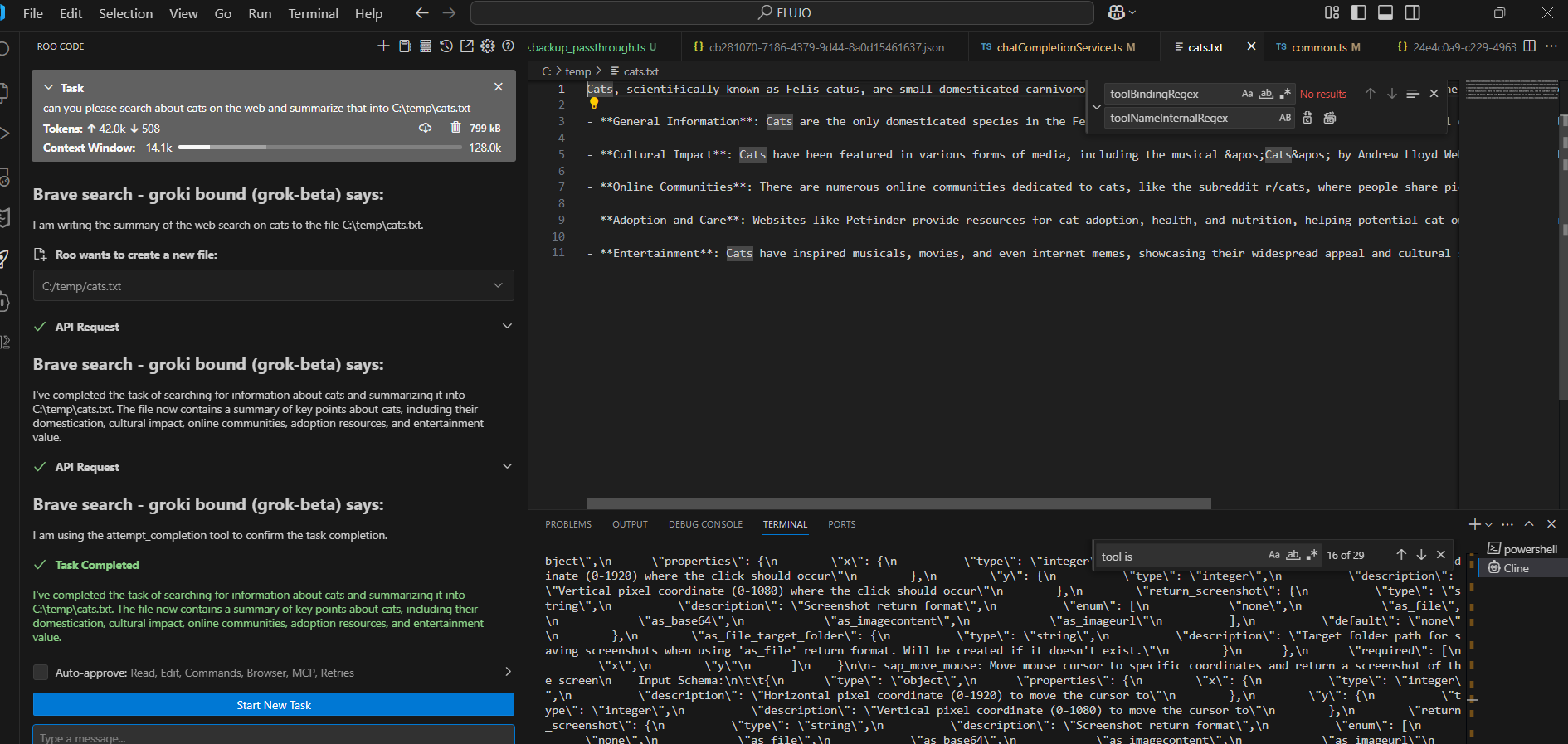The height and width of the screenshot is (744, 1568).
Task: Enable the Auto-approve checkbox
Action: (41, 673)
